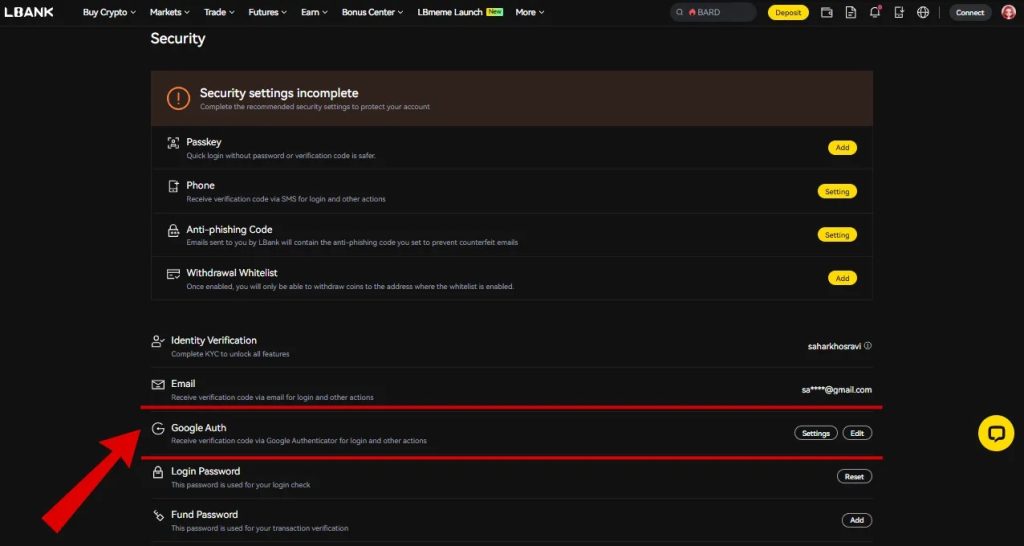The height and width of the screenshot is (546, 1024).
Task: Click the Anti-phishing Code lock icon
Action: (173, 231)
